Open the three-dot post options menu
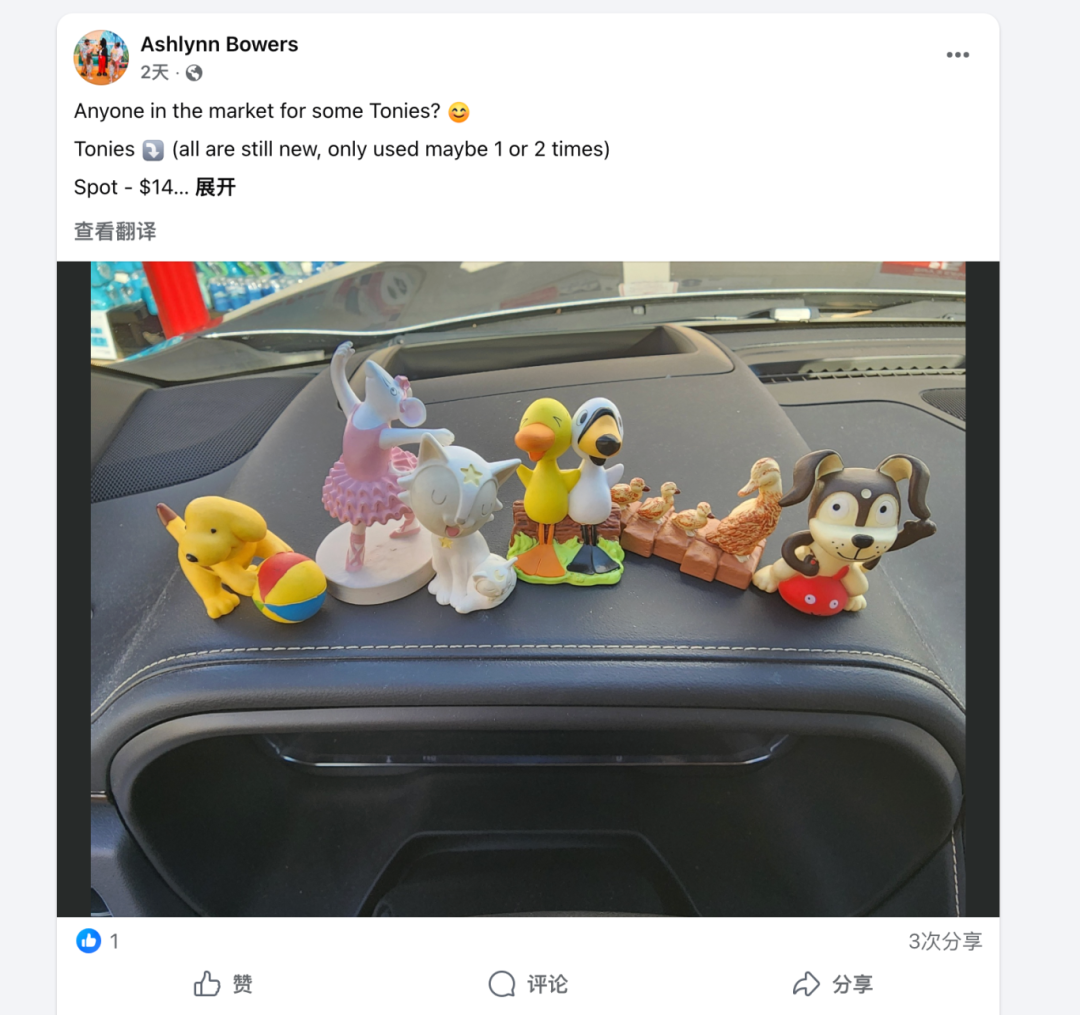Viewport: 1080px width, 1015px height. point(957,55)
